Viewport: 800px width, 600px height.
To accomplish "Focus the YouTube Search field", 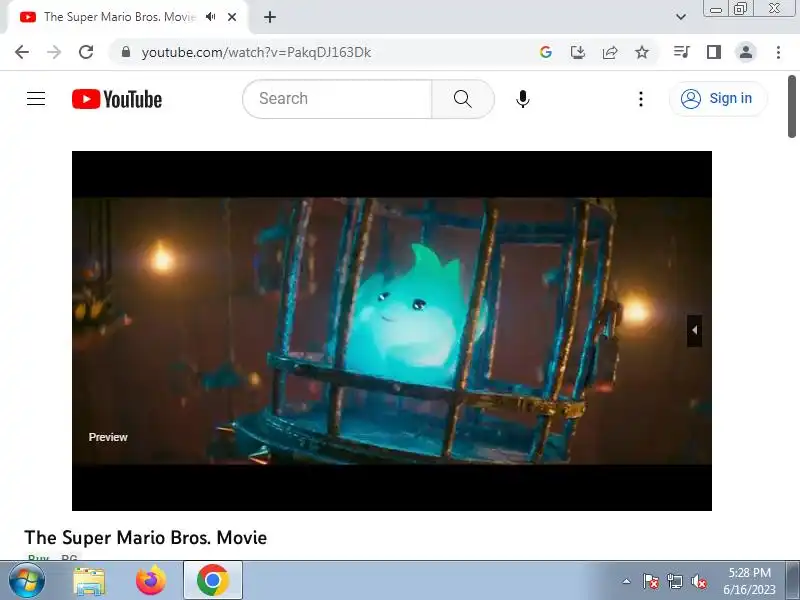I will 337,98.
